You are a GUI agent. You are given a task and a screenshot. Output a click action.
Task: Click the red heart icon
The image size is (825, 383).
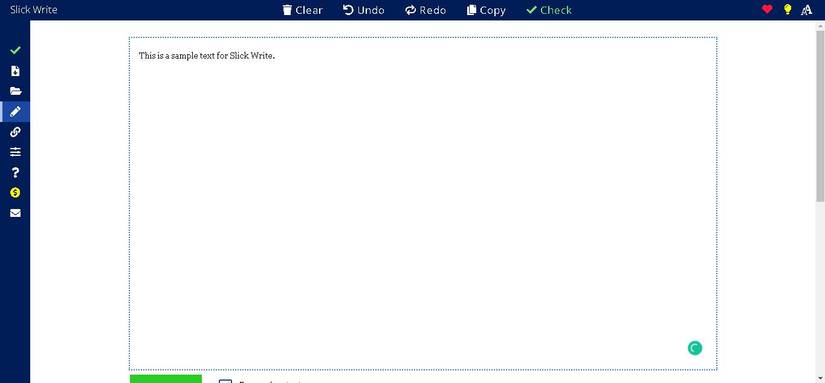pyautogui.click(x=767, y=9)
